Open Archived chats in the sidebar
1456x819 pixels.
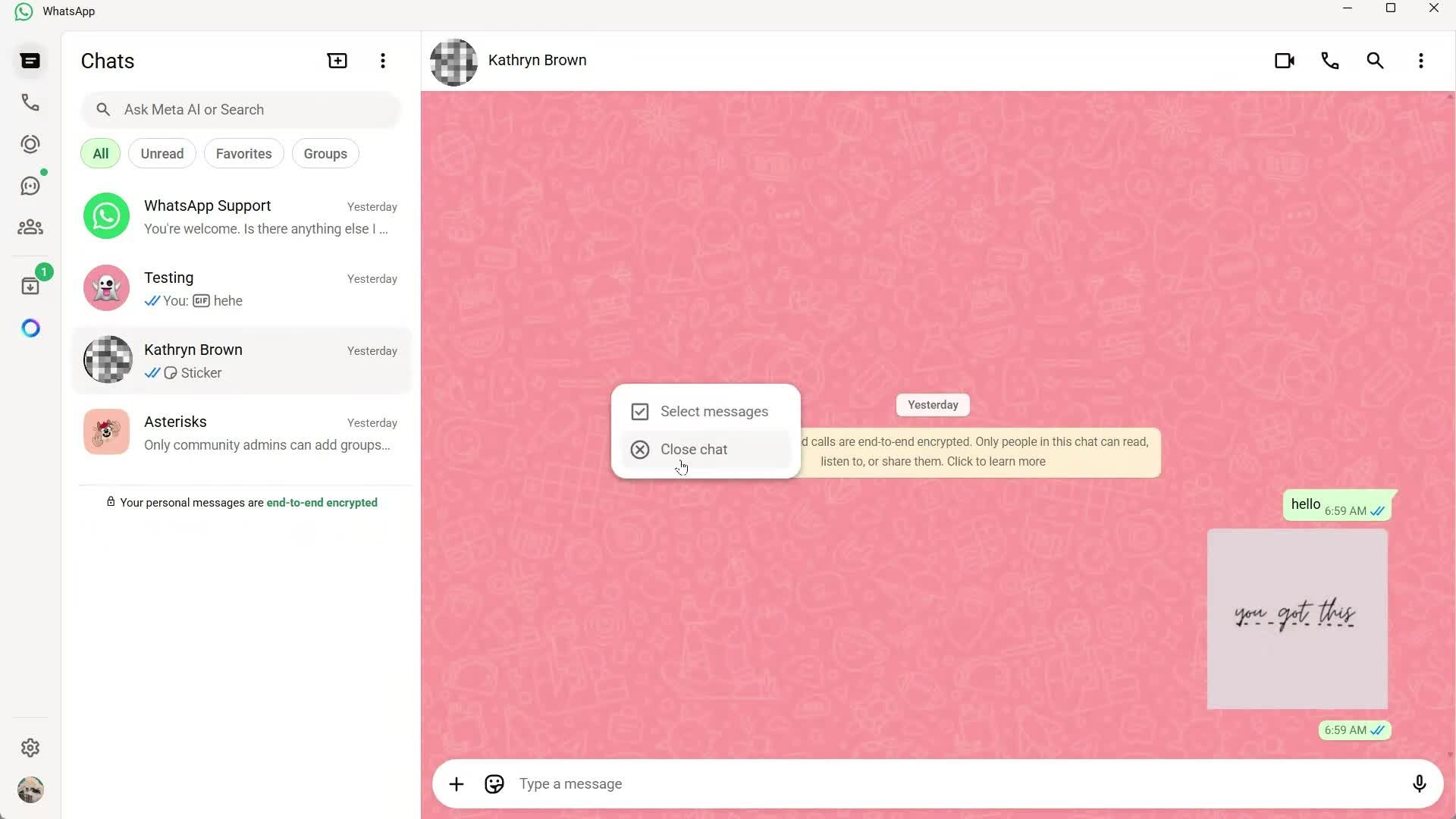pos(30,286)
